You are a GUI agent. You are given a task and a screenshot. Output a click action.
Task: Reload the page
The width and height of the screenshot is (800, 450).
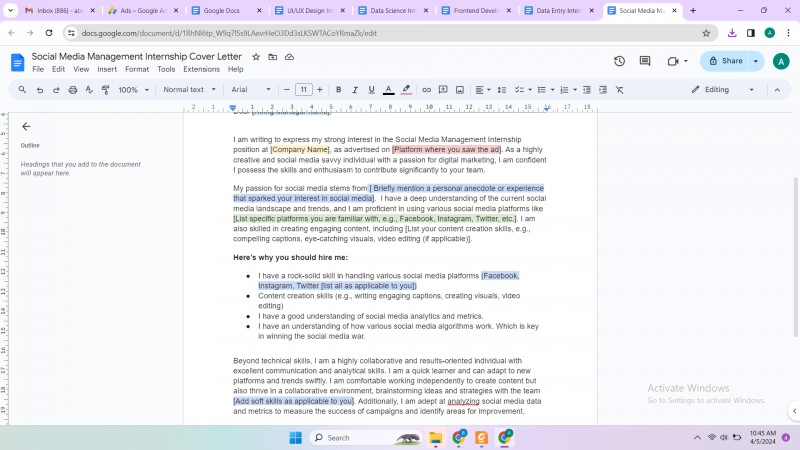(49, 33)
